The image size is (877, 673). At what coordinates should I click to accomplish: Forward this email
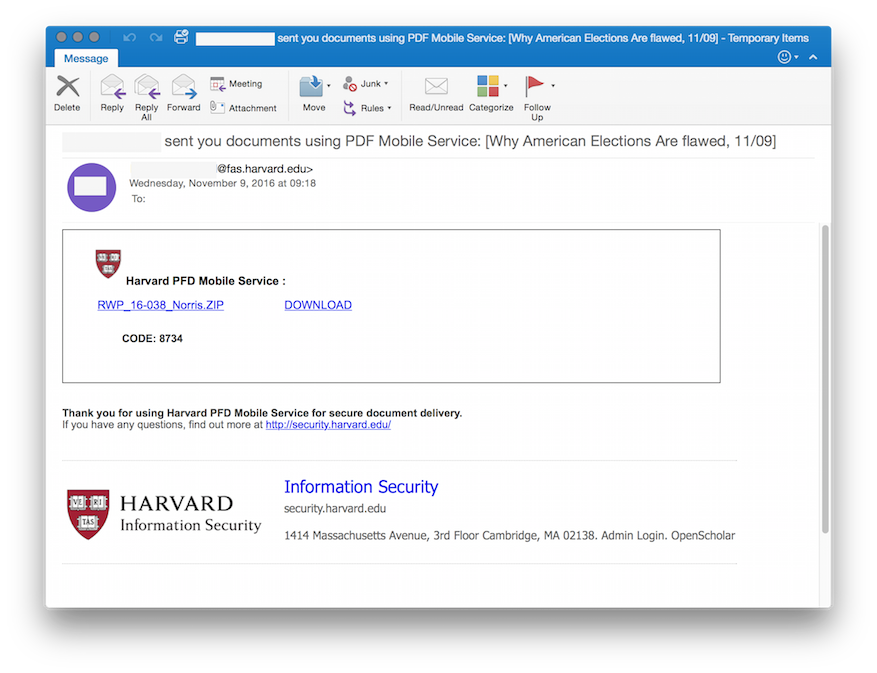coord(183,95)
